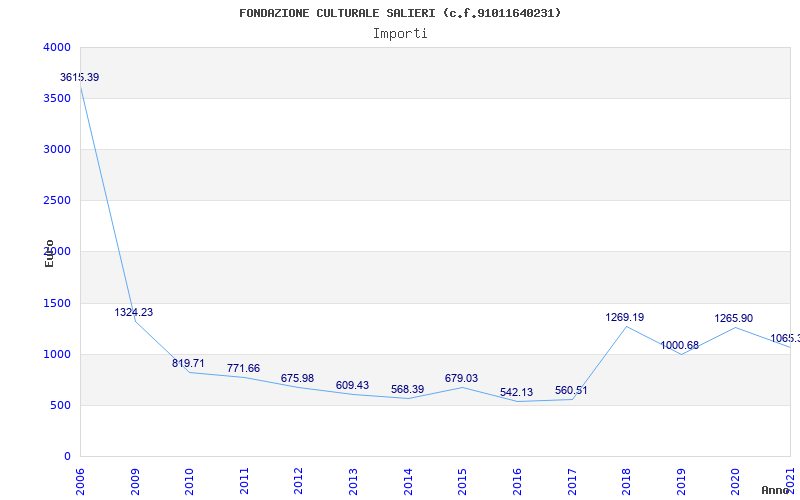Image resolution: width=800 pixels, height=500 pixels.
Task: Click the x-axis year 2019
Action: [x=681, y=481]
